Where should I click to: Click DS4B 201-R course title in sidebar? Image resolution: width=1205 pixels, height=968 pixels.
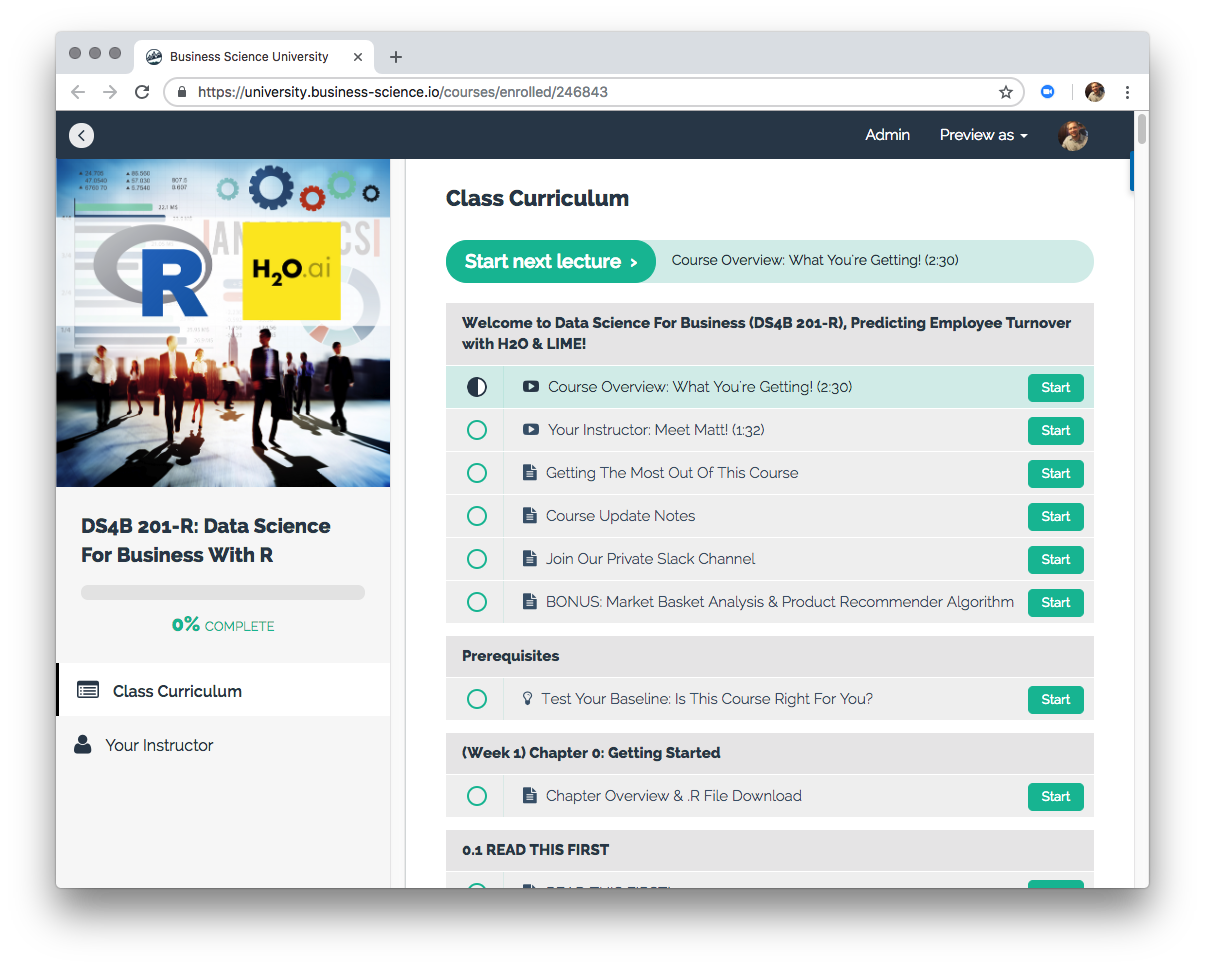(206, 540)
